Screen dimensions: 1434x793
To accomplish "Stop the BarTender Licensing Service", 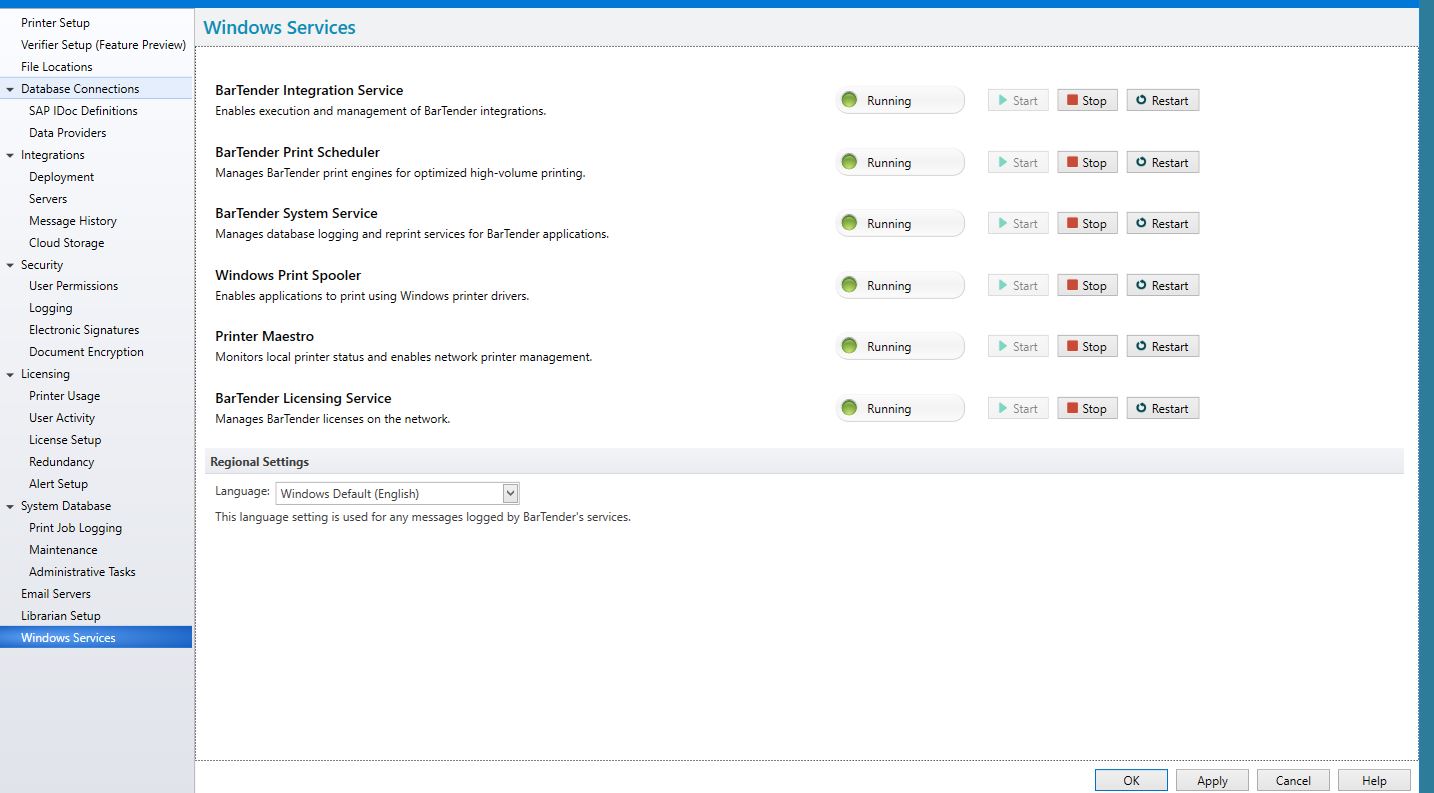I will click(x=1087, y=408).
